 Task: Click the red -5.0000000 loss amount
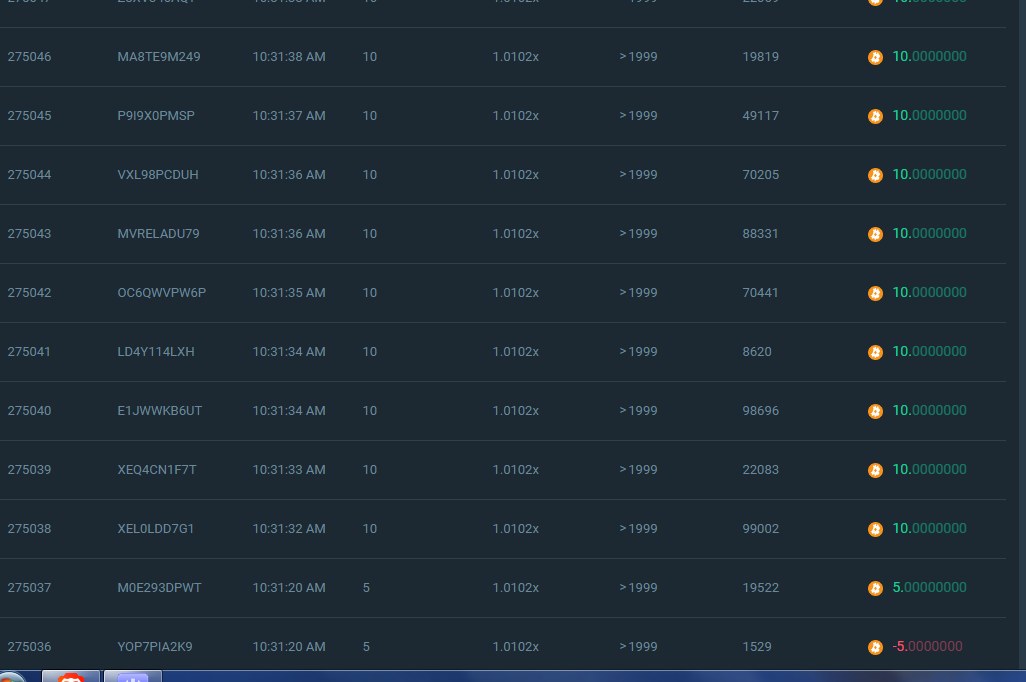click(927, 647)
